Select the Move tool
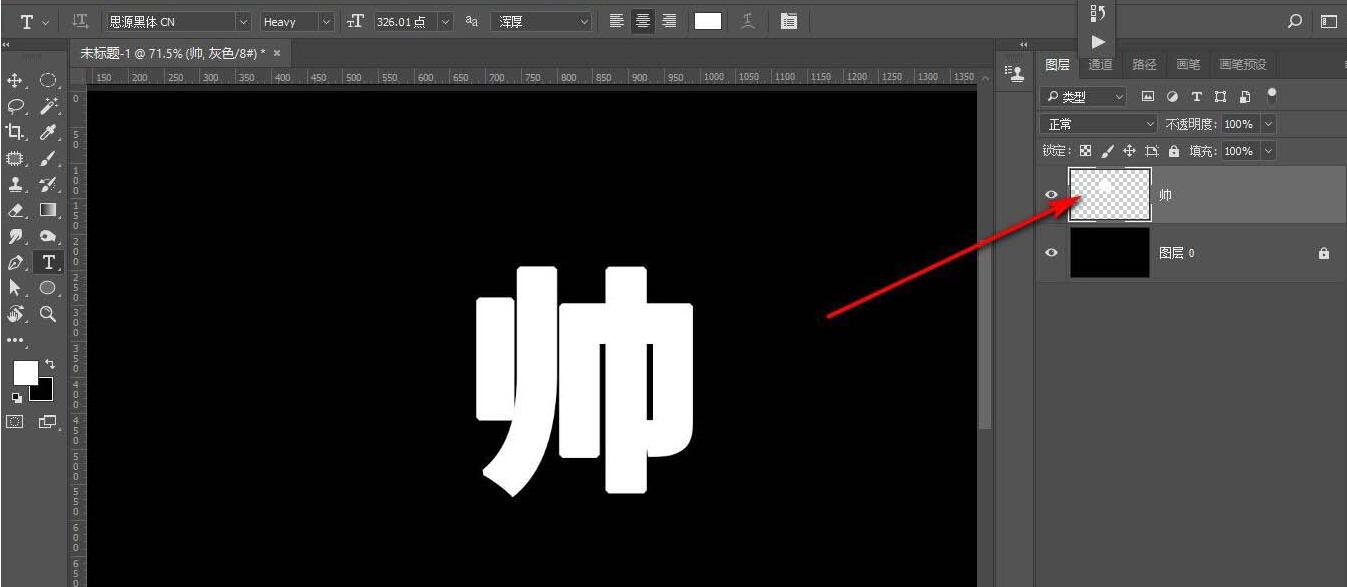Screen dimensions: 1347x587 pyautogui.click(x=14, y=80)
